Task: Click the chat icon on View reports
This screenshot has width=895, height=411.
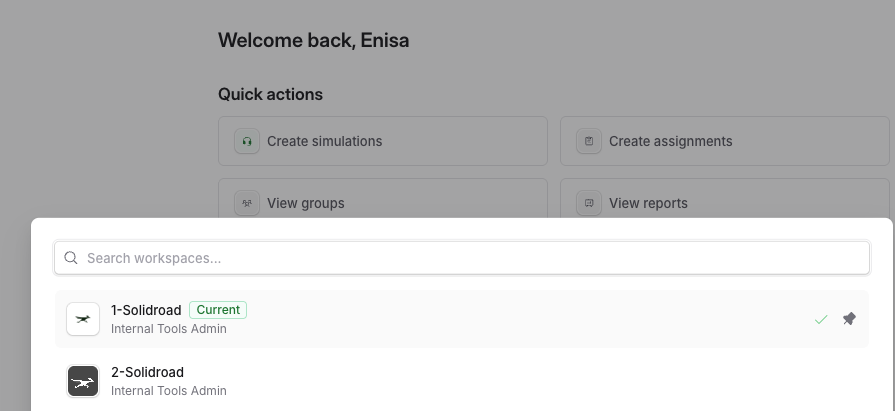Action: click(589, 203)
